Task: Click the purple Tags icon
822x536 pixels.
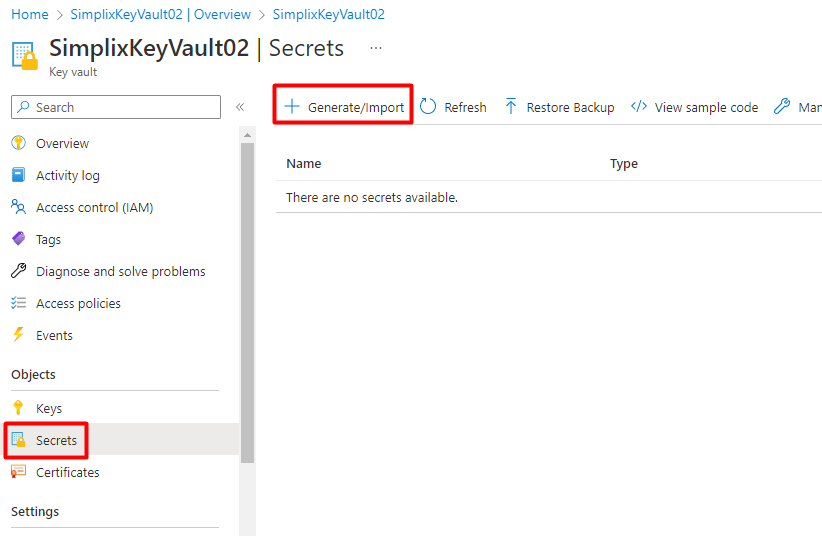Action: 18,239
